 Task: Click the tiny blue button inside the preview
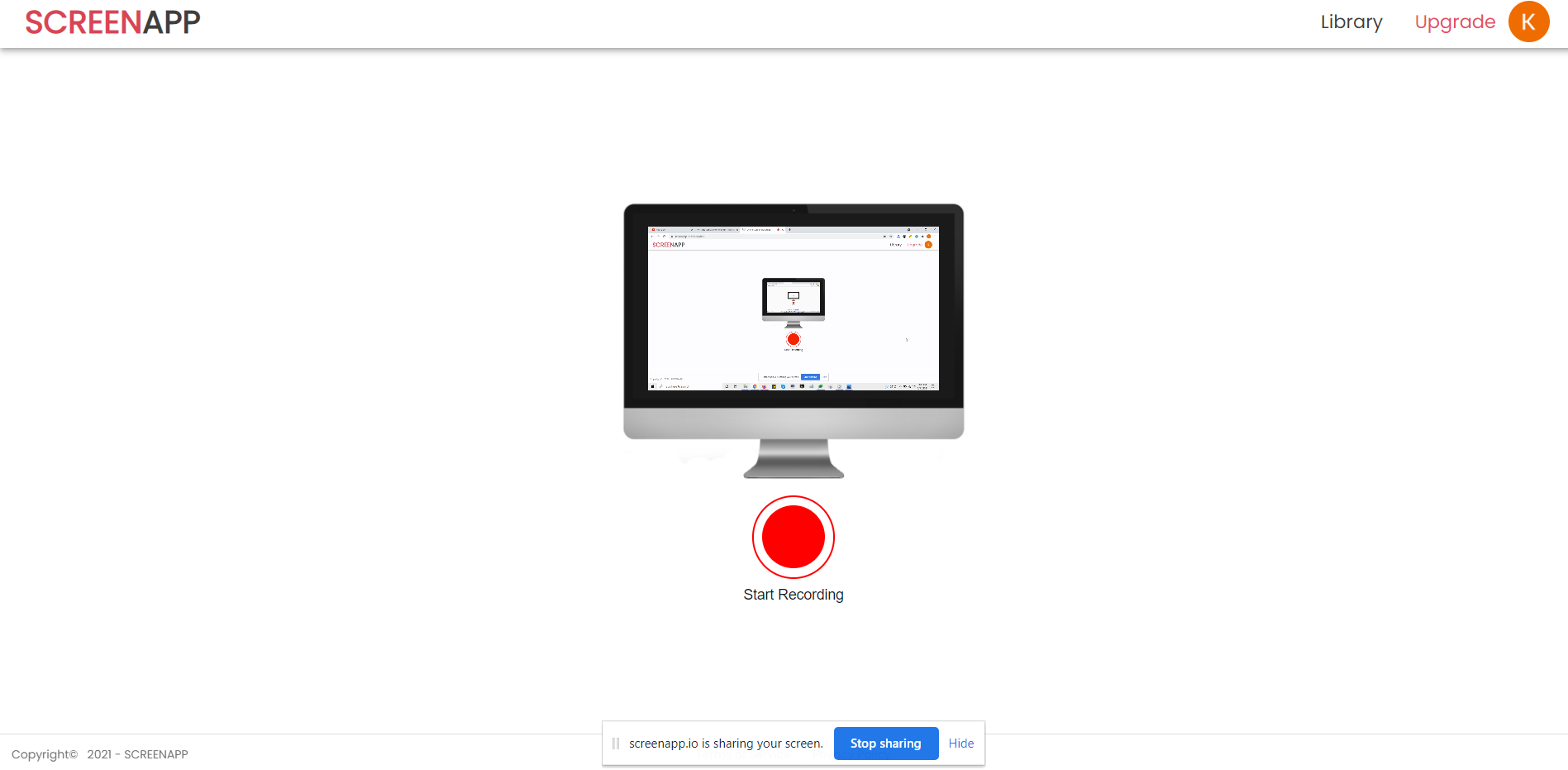pos(810,377)
